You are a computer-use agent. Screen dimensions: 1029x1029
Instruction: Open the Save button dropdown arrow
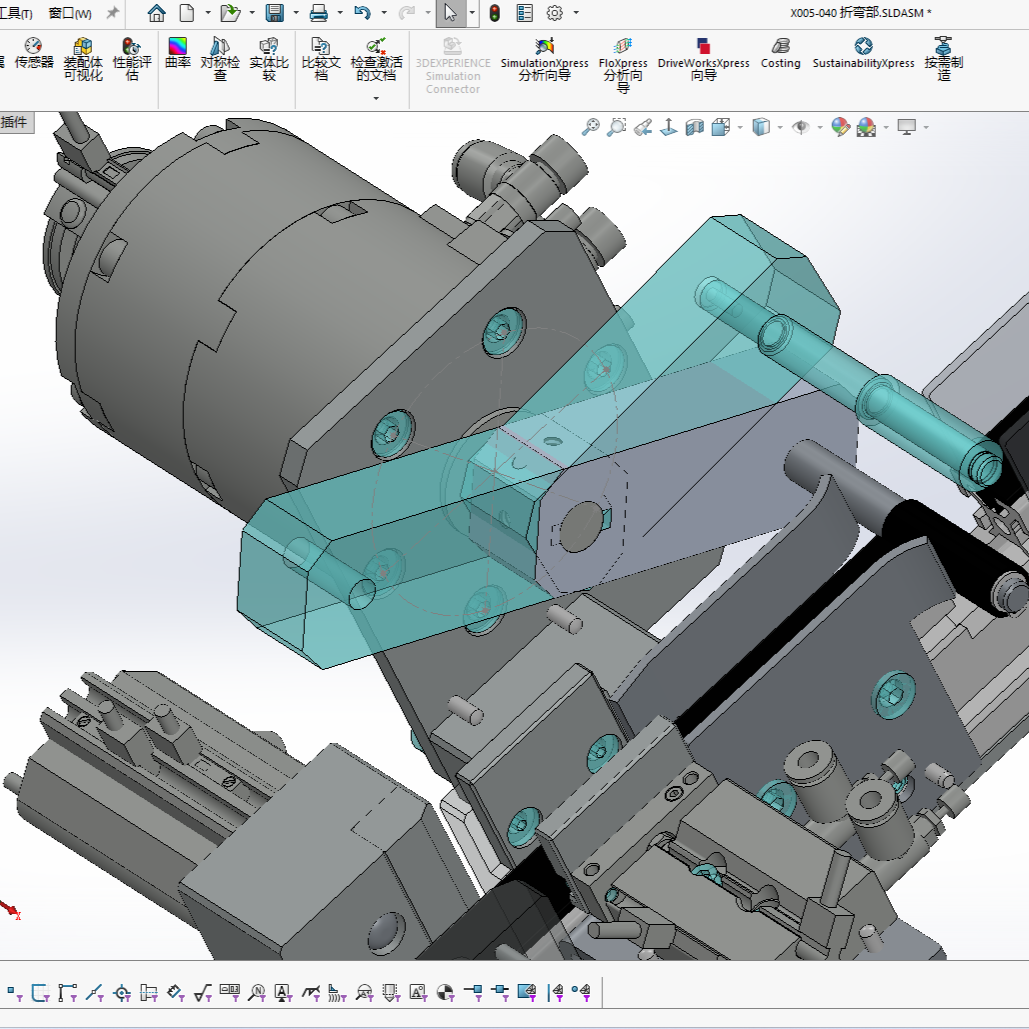click(295, 13)
